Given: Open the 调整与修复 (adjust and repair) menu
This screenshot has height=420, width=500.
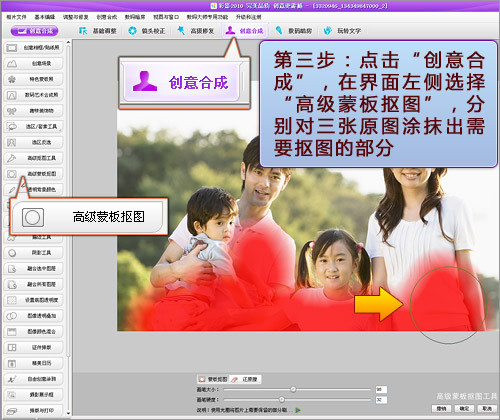Looking at the screenshot, I should coord(76,17).
